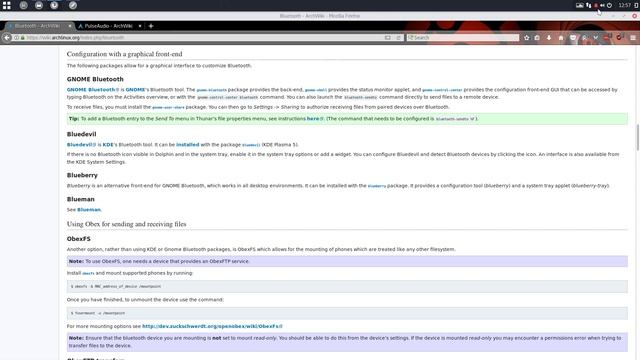Click the 'Configuration with a graphical front-end' heading
This screenshot has height=360, width=640.
coord(124,54)
